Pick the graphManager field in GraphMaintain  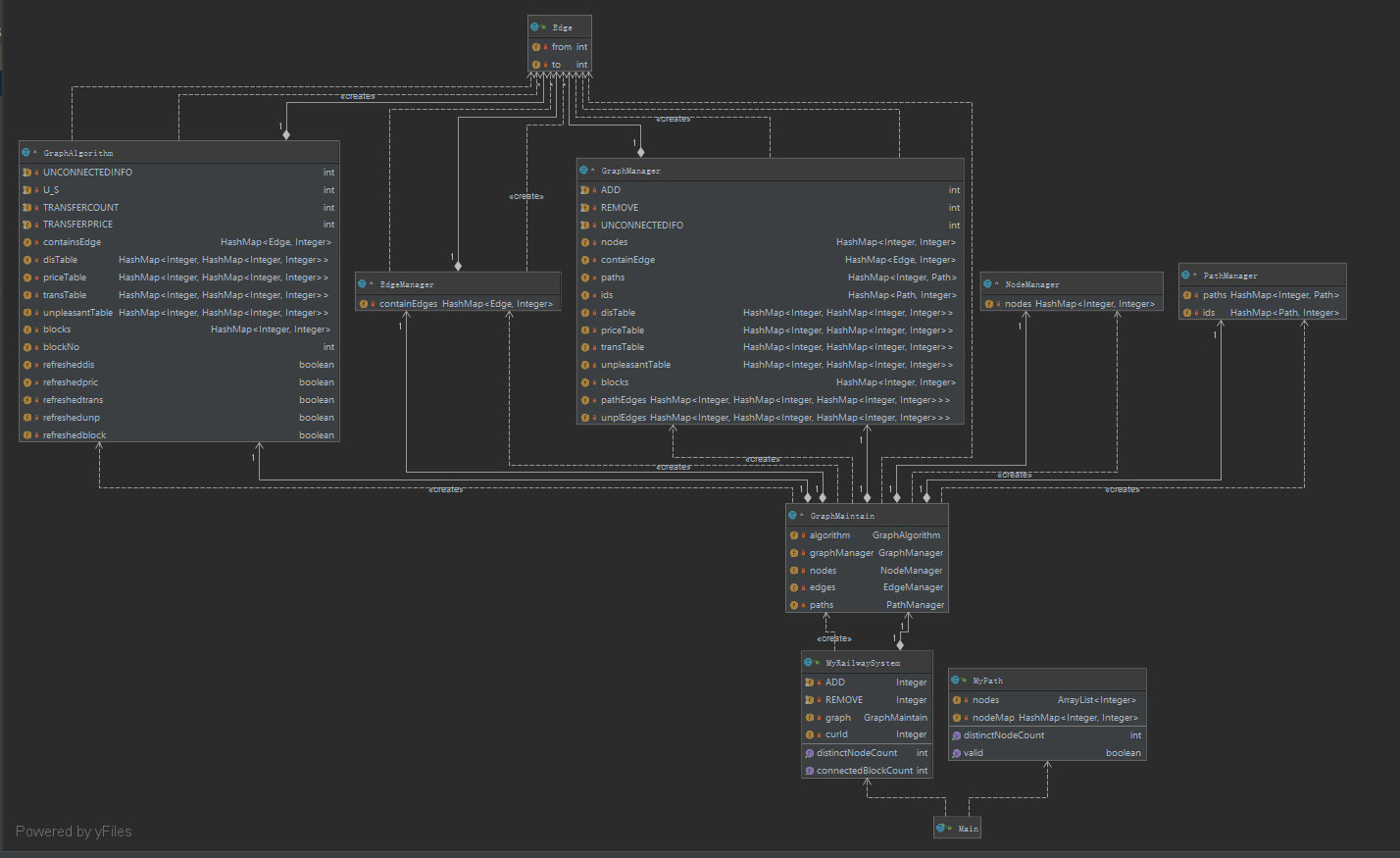841,553
